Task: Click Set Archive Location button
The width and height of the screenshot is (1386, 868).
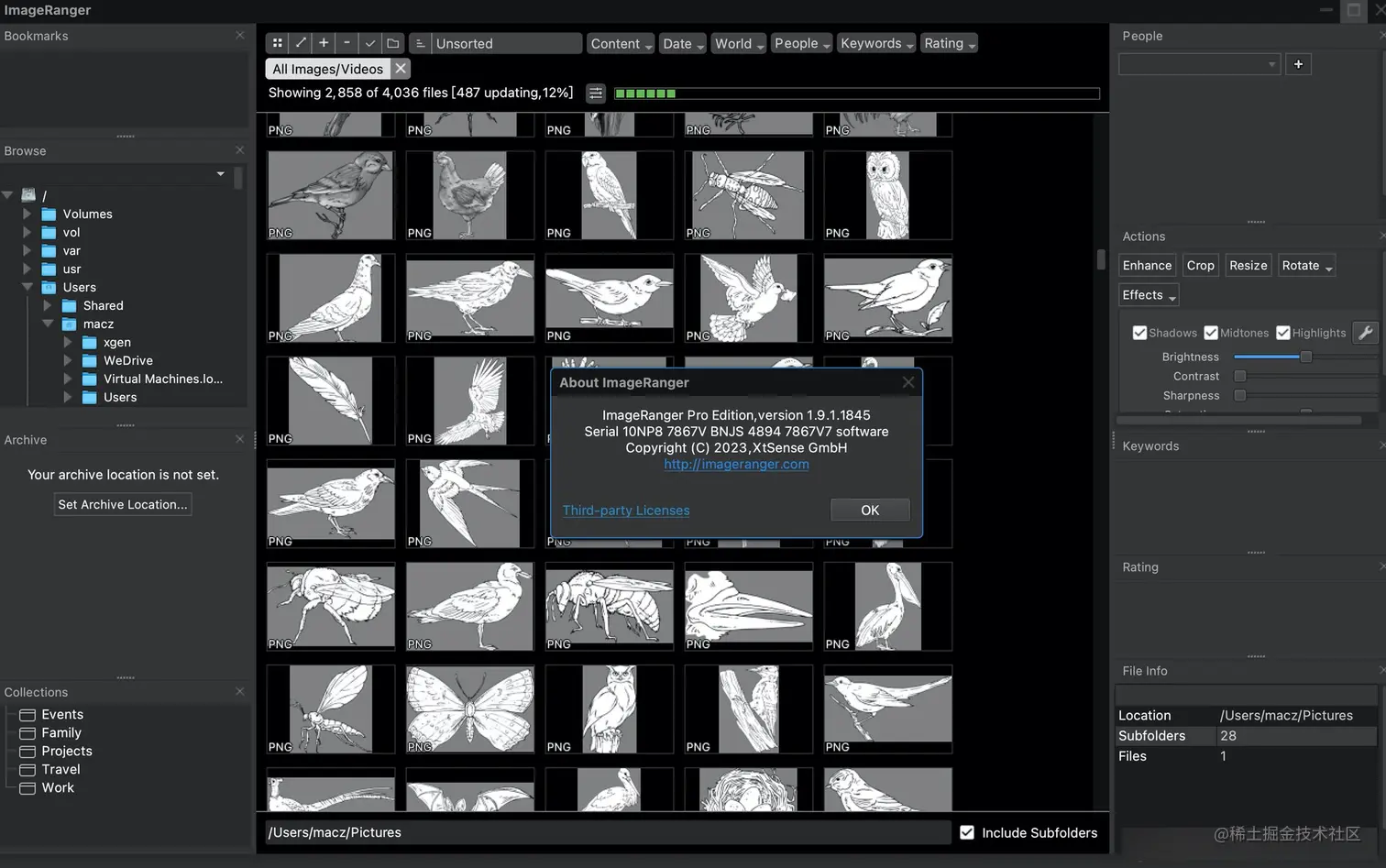Action: [123, 504]
